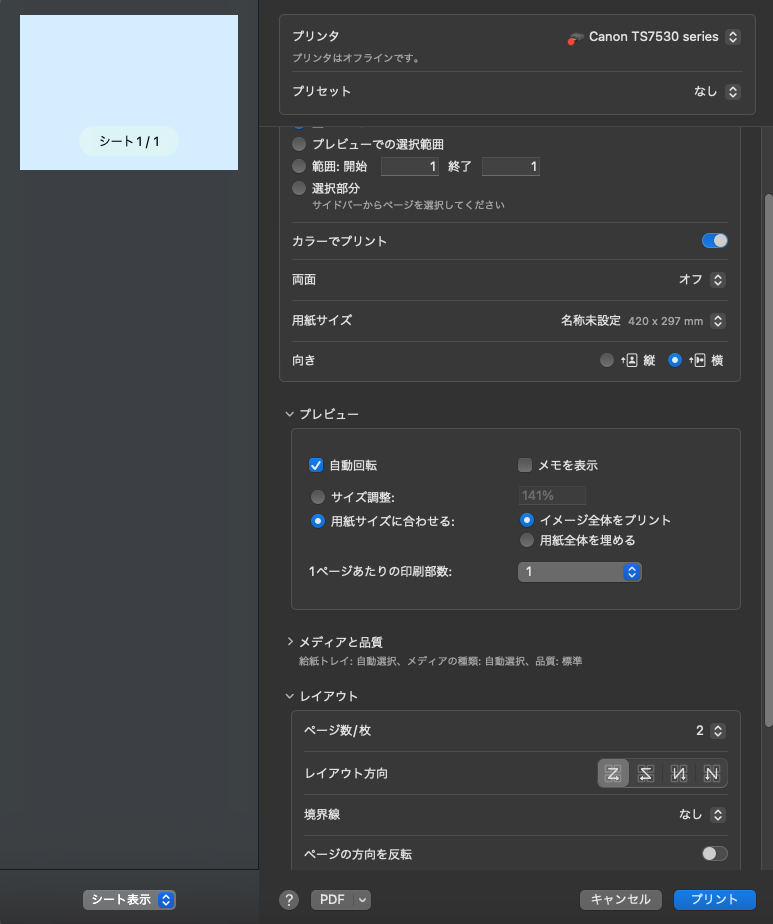
Task: Check the メモを表示 checkbox
Action: (524, 465)
